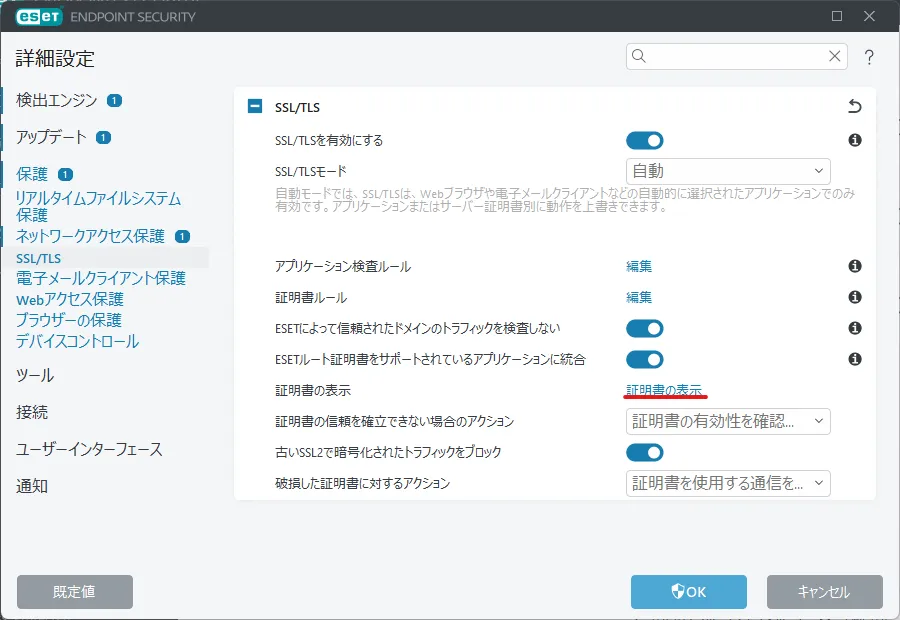Toggle SSL/TLSを有効にする switch

click(644, 141)
